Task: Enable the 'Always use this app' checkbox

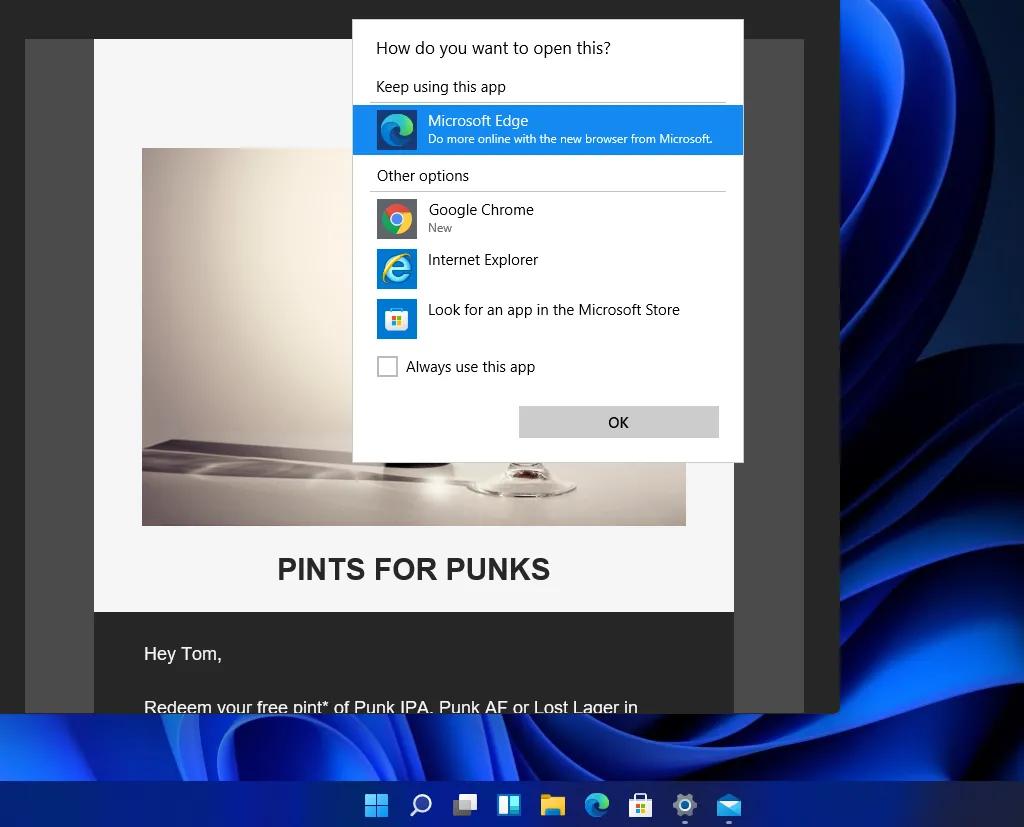Action: pyautogui.click(x=387, y=367)
